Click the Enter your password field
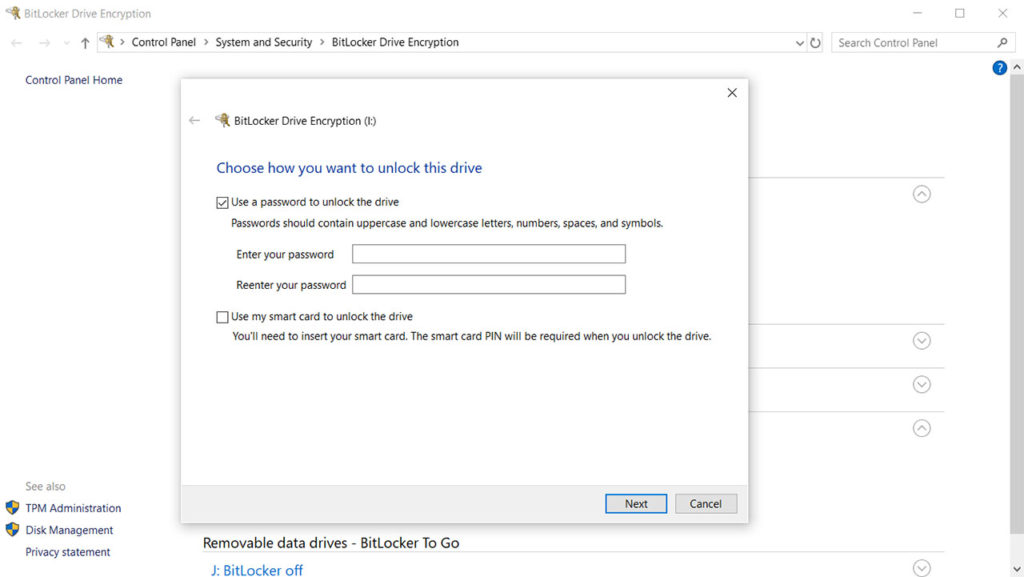The height and width of the screenshot is (577, 1024). pyautogui.click(x=488, y=254)
